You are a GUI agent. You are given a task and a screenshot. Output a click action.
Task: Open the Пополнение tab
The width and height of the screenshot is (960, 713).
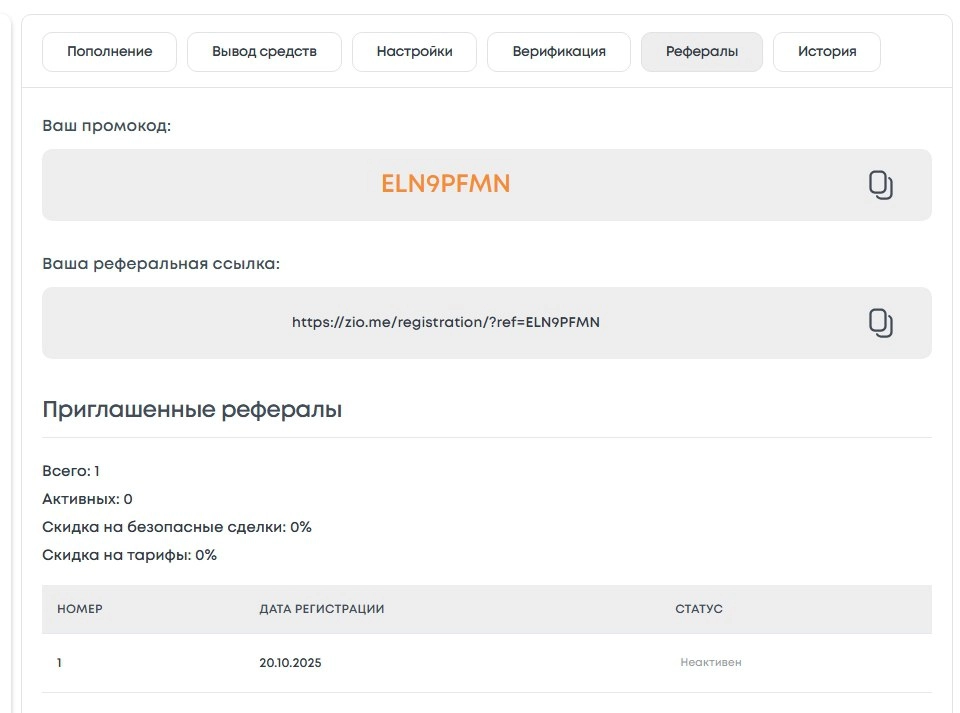coord(110,52)
